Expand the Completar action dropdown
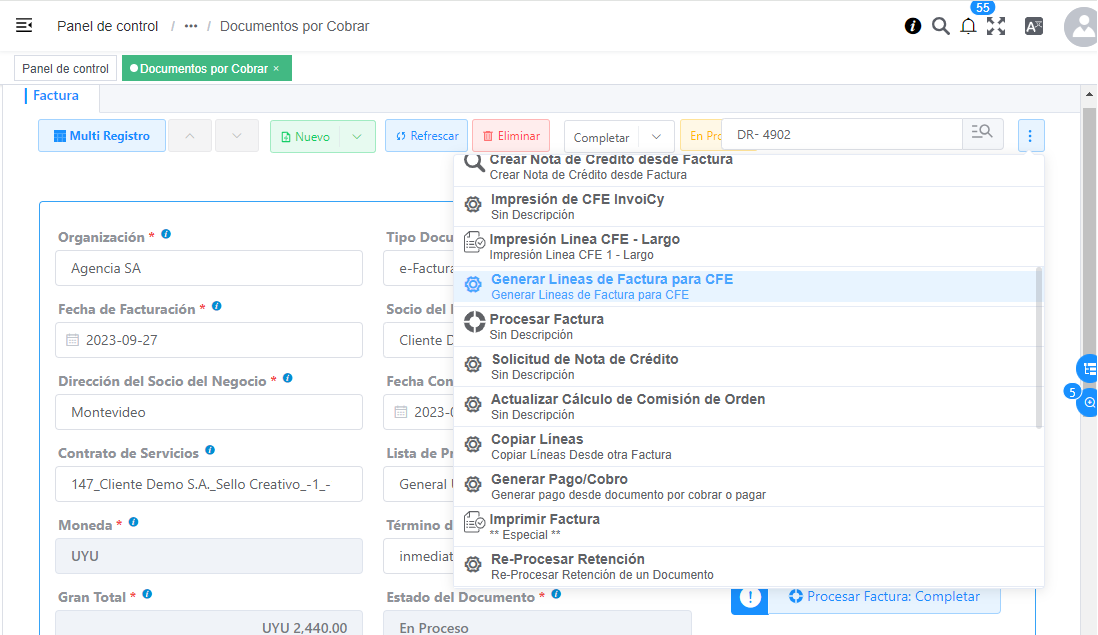This screenshot has width=1098, height=635. click(x=656, y=137)
